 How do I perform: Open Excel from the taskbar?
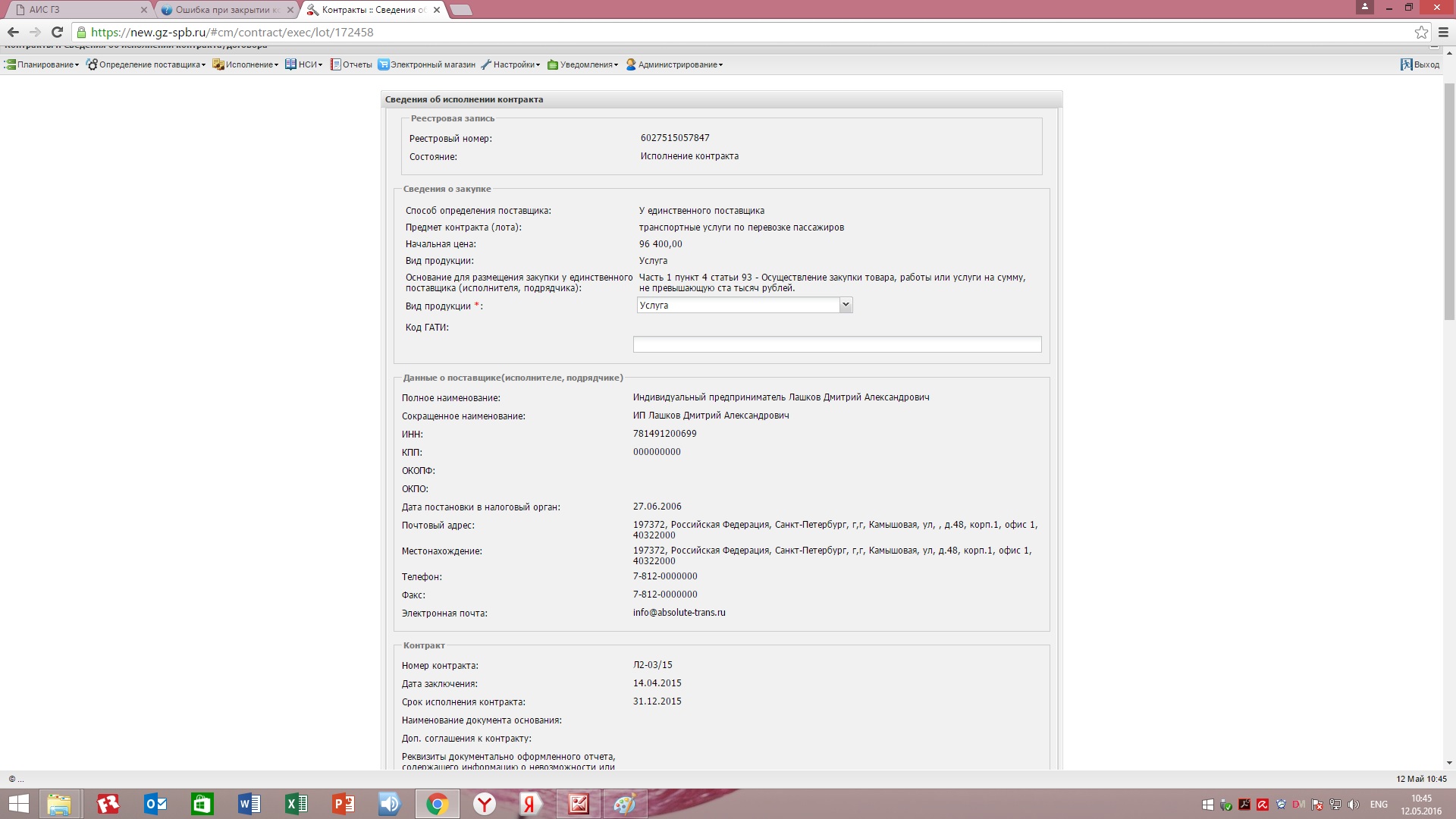click(x=296, y=804)
